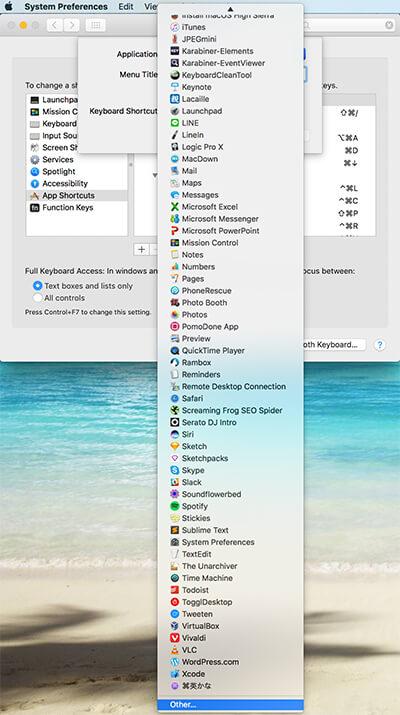
Task: Click the Mission Control icon in the dropdown list
Action: click(174, 243)
